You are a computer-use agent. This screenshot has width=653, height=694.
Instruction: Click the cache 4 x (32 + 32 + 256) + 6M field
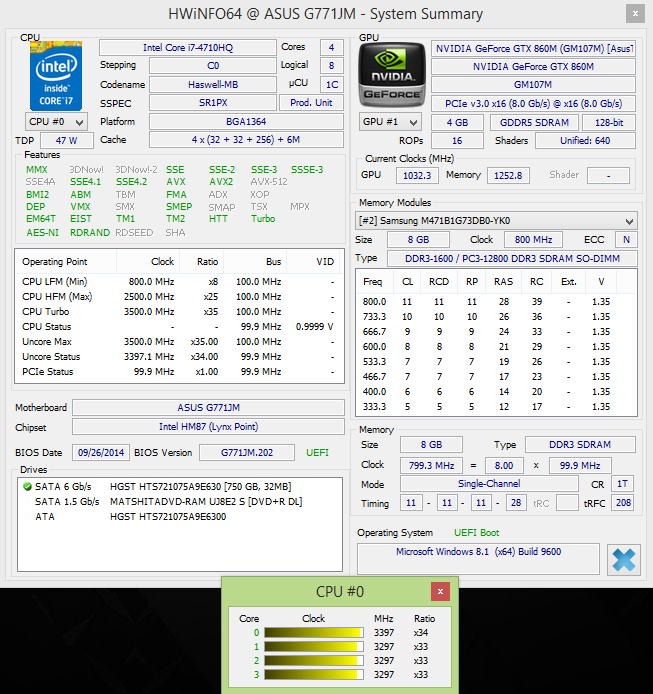click(246, 140)
